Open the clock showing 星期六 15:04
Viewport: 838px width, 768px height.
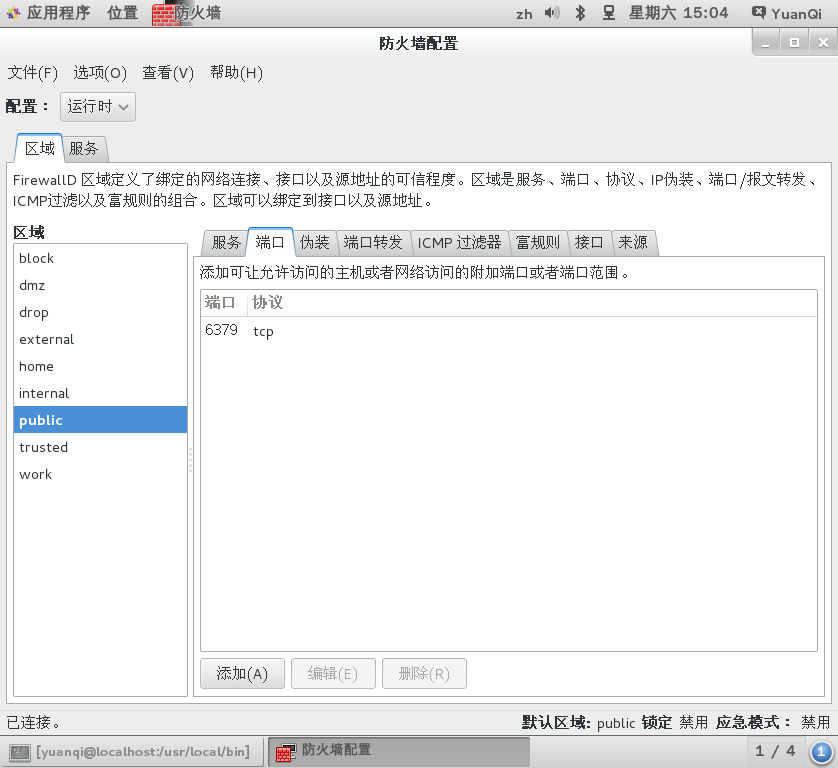click(678, 13)
